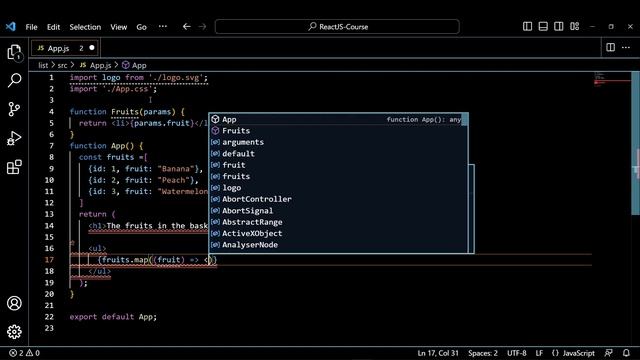The width and height of the screenshot is (640, 360).
Task: Open the File menu
Action: click(31, 27)
